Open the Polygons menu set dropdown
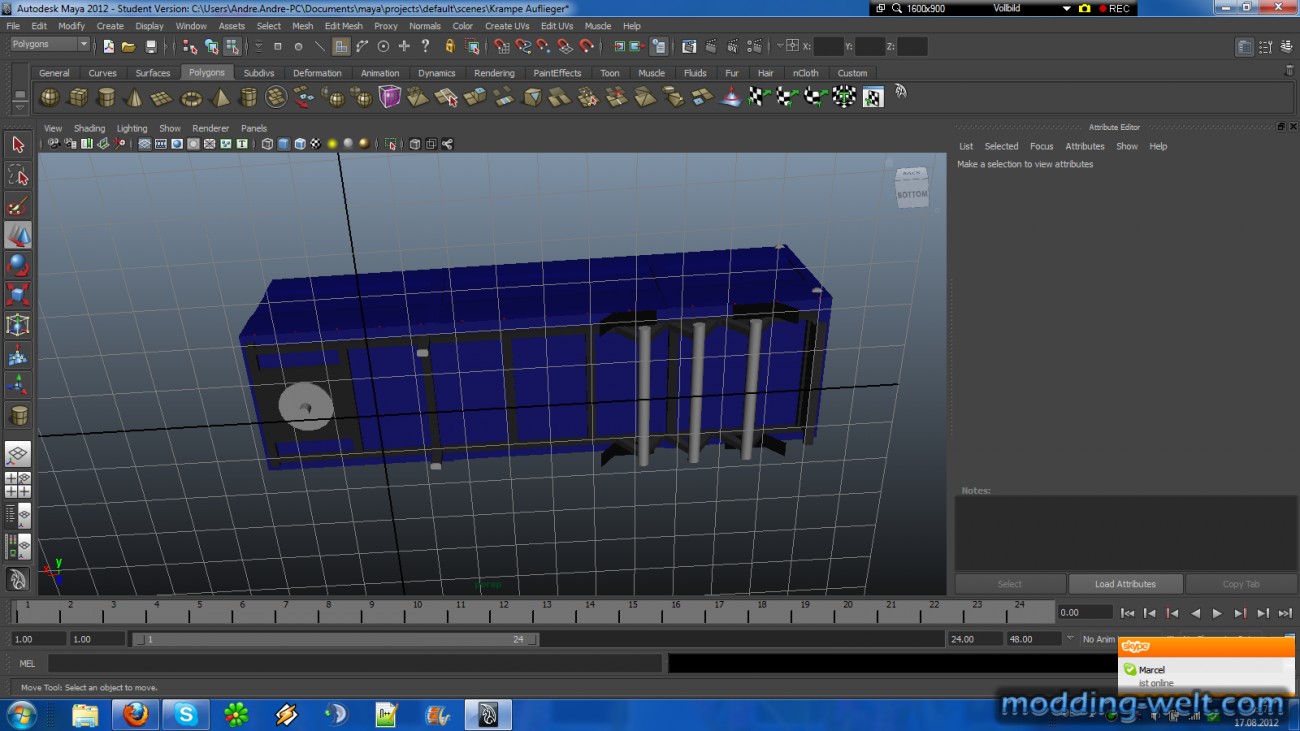This screenshot has height=731, width=1300. (50, 45)
